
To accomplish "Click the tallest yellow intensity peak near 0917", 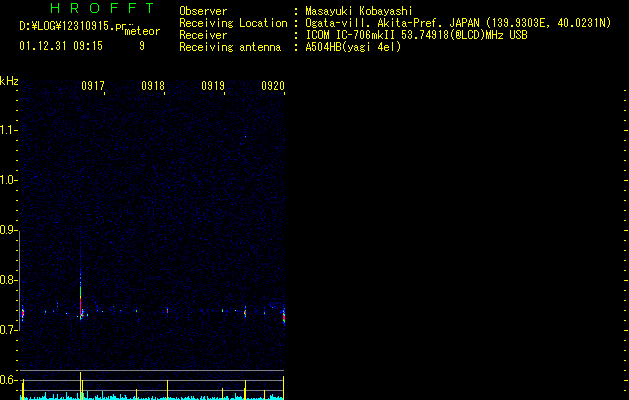I will (81, 386).
